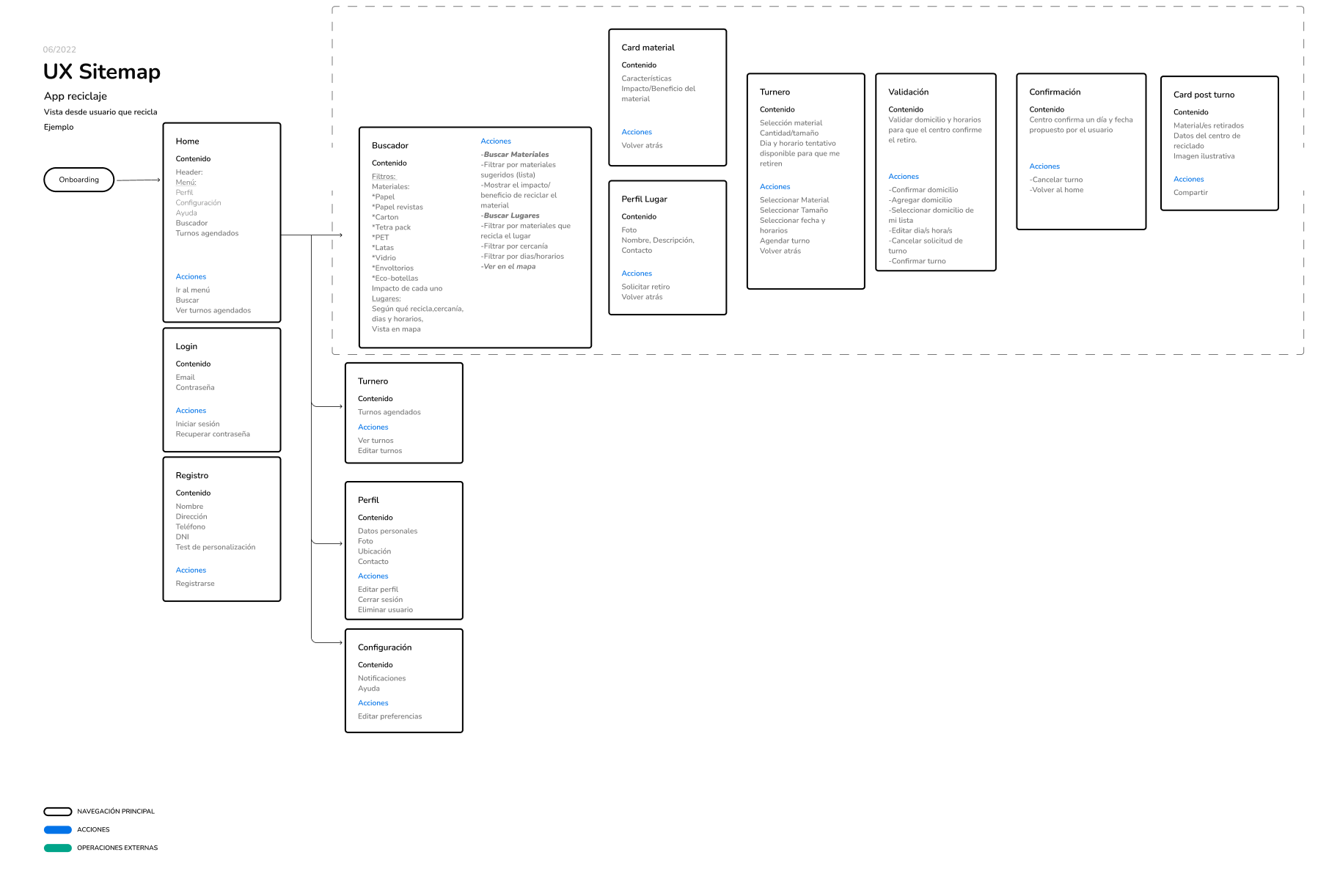Select -Agregar domicilio action
Screen dimensions: 1329x896
pos(920,201)
